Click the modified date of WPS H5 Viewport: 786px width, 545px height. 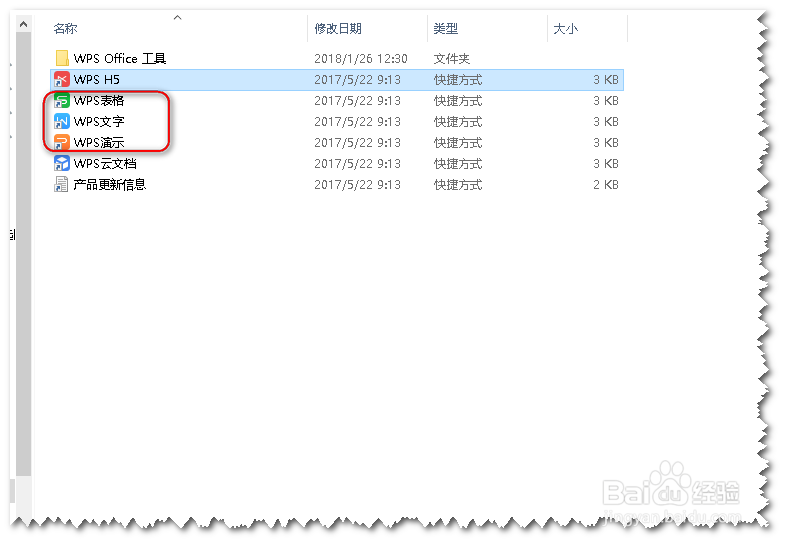coord(357,80)
